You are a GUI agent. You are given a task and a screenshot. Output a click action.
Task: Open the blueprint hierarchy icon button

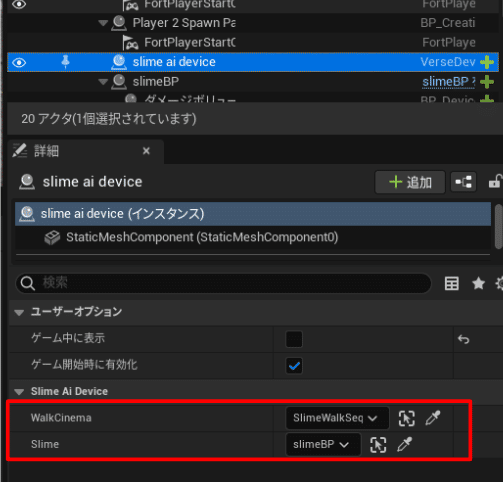point(463,182)
